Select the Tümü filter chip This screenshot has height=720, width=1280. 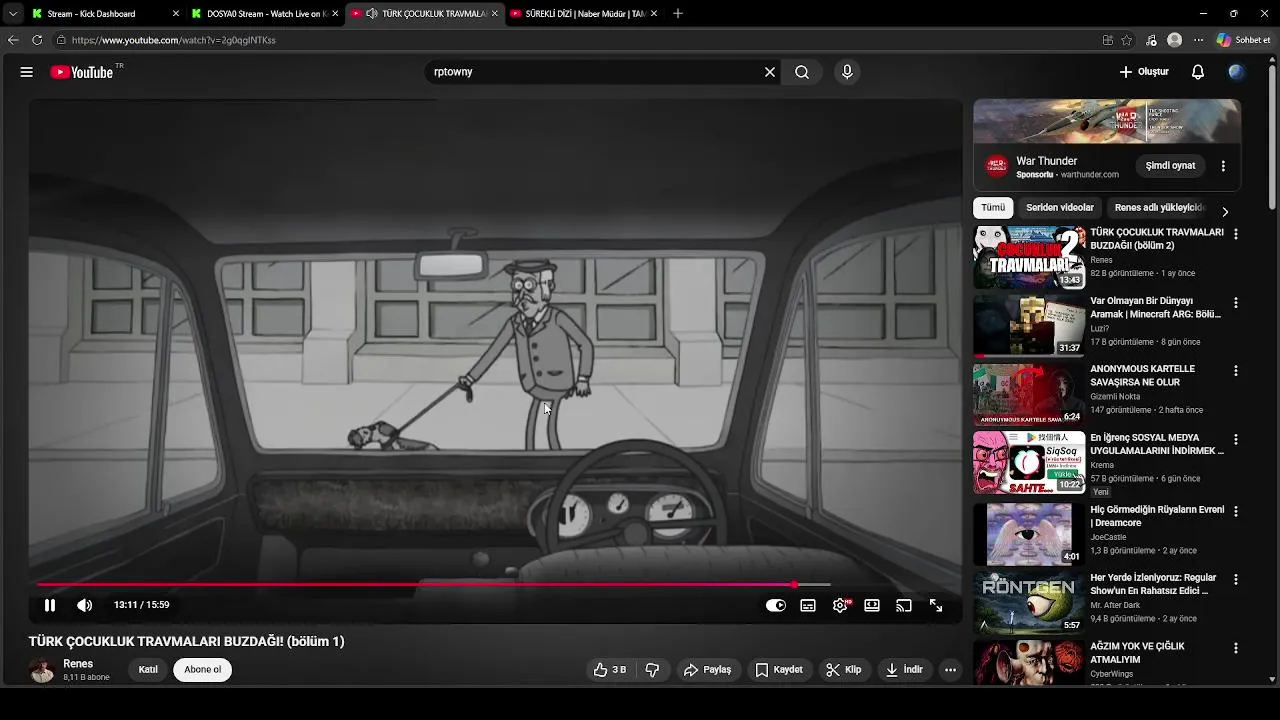[993, 208]
